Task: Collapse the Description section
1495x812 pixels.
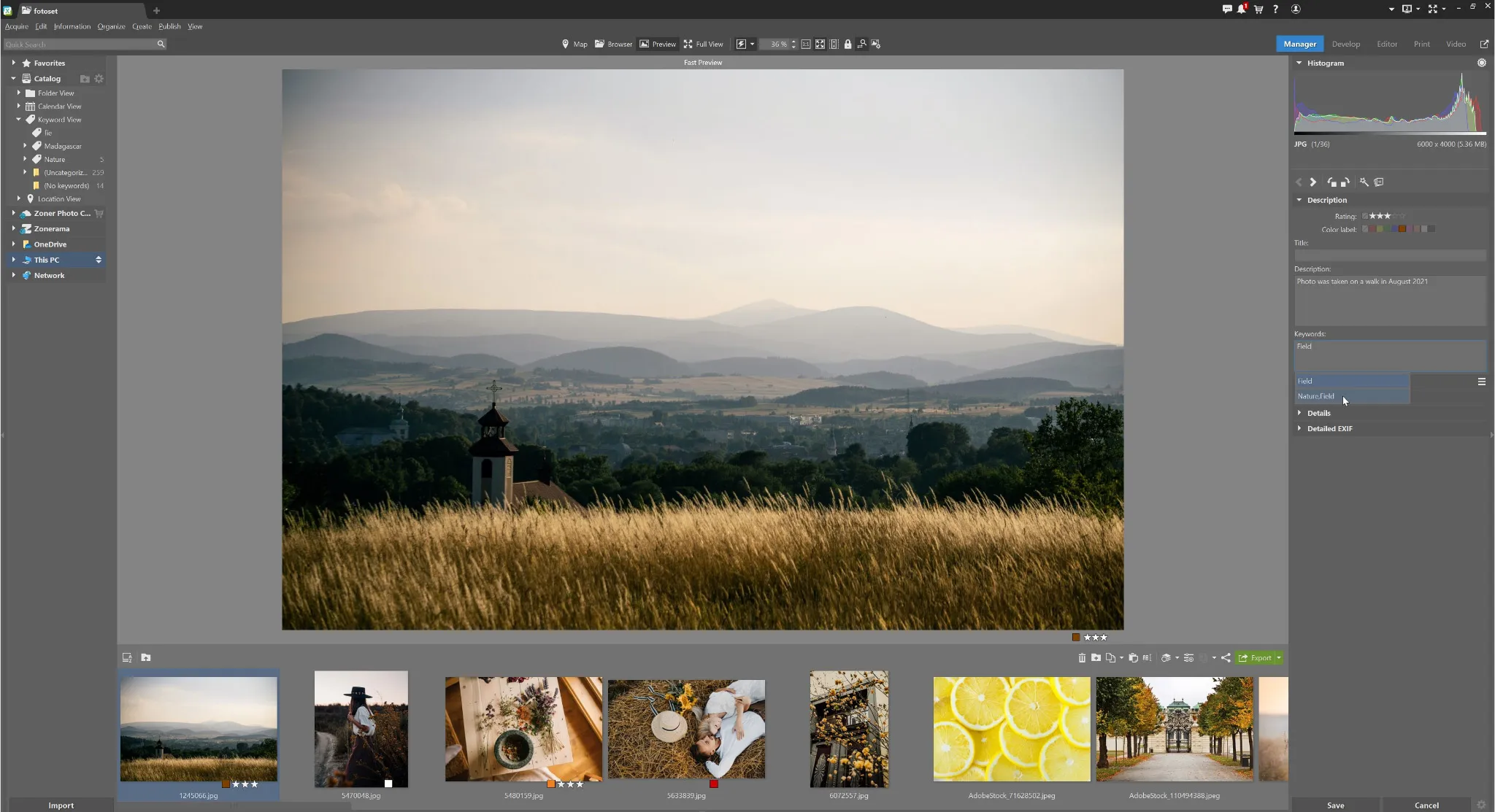Action: click(x=1301, y=199)
